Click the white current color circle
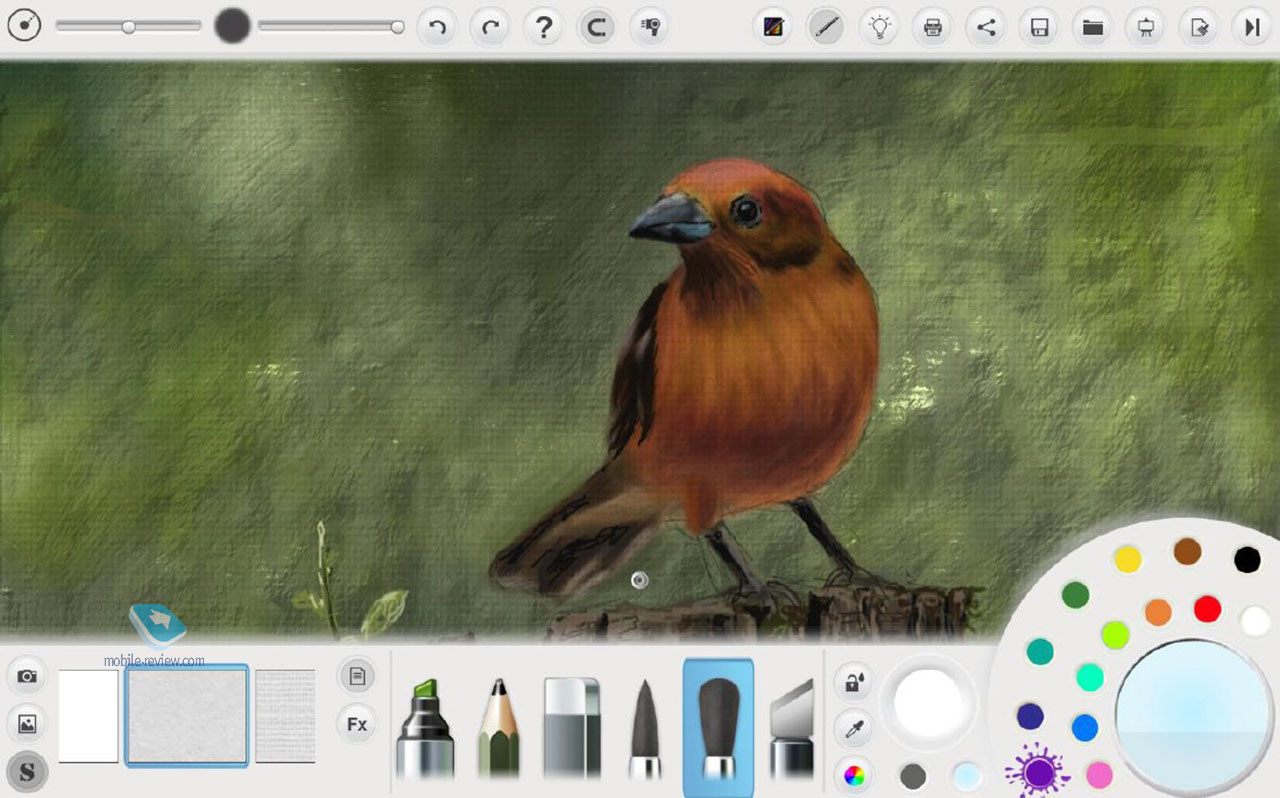 [x=927, y=703]
